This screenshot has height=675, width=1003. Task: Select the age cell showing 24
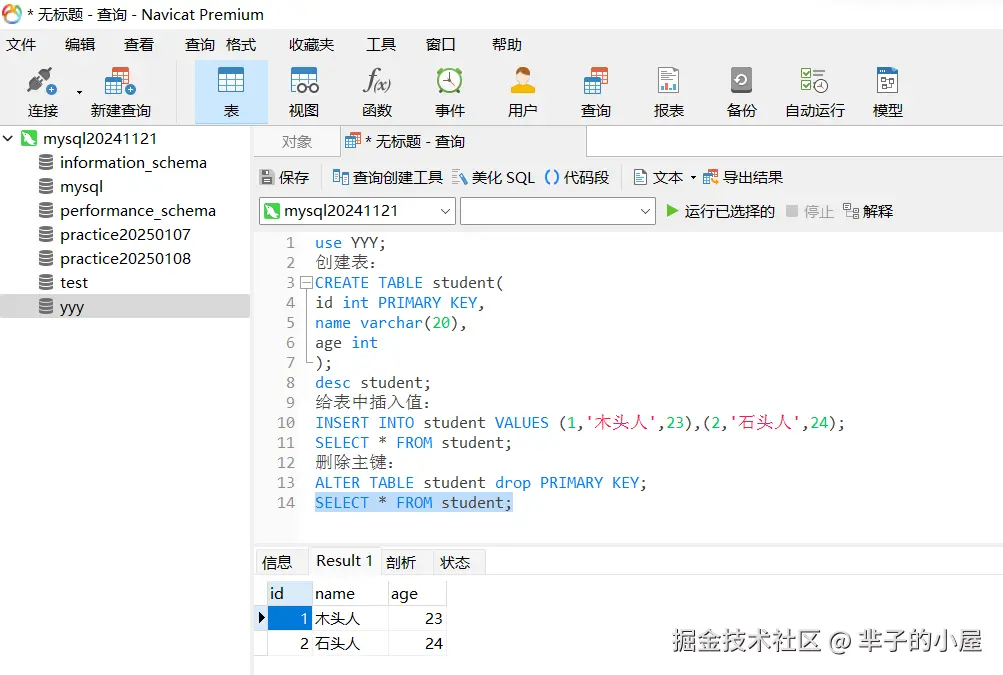(x=417, y=643)
